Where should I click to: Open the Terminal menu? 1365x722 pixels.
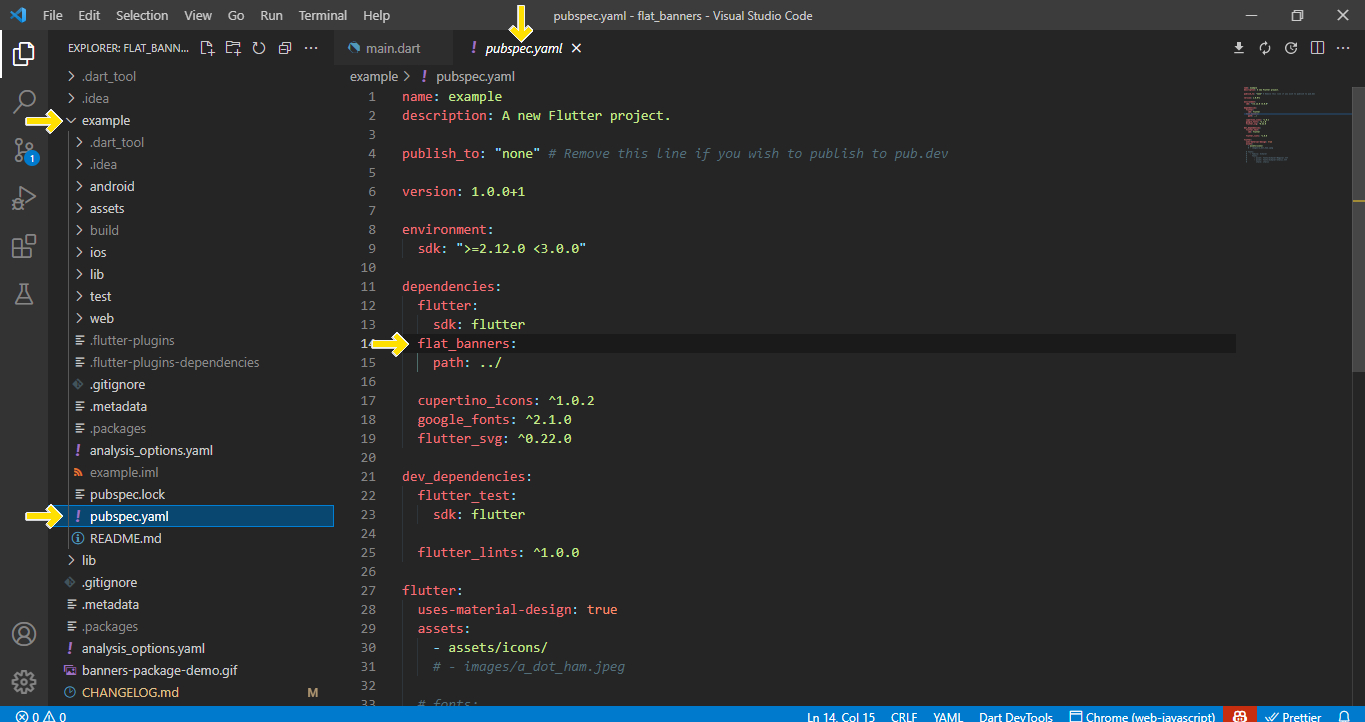323,16
